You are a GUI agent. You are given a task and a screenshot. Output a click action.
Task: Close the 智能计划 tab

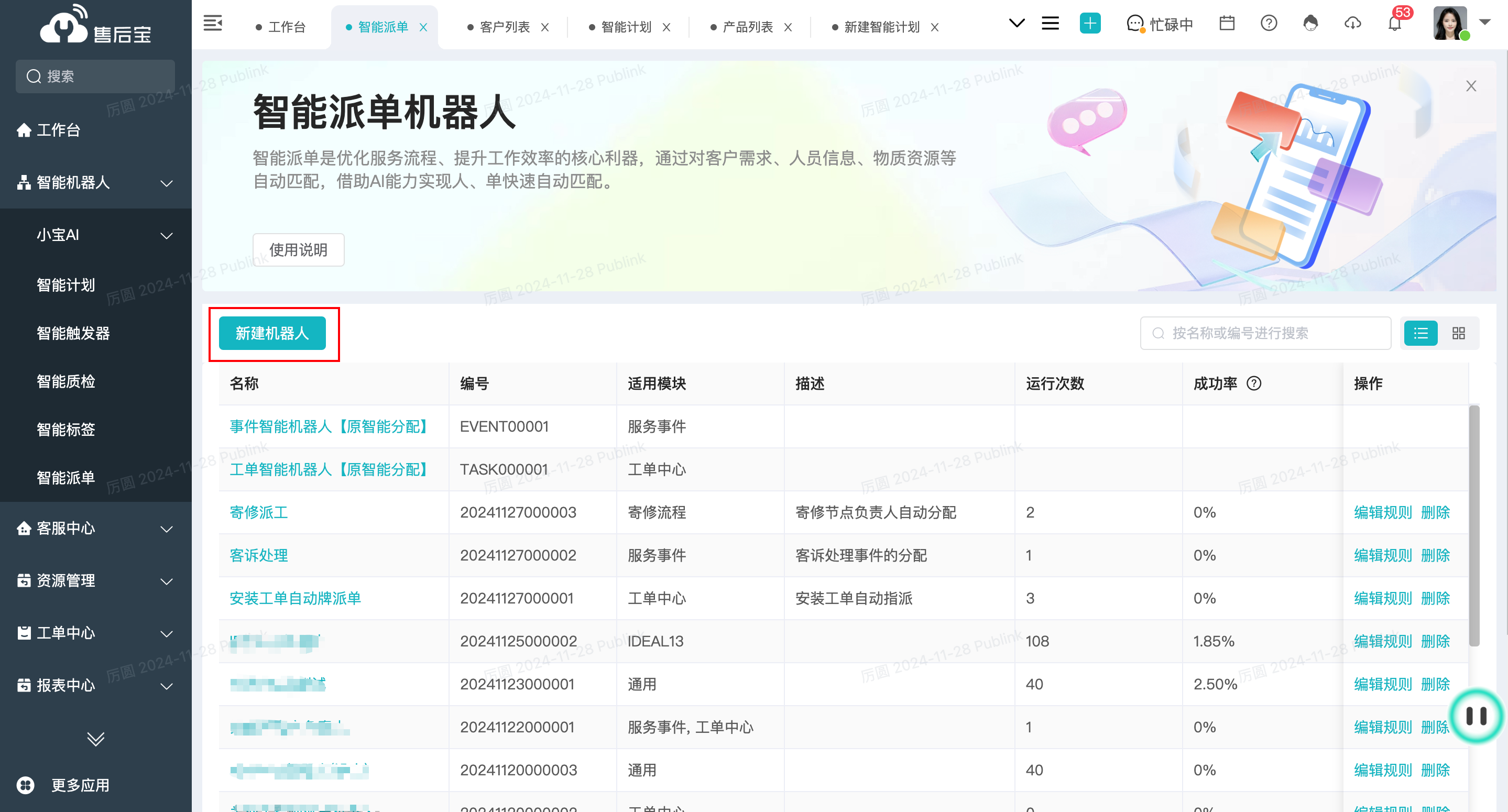click(666, 28)
